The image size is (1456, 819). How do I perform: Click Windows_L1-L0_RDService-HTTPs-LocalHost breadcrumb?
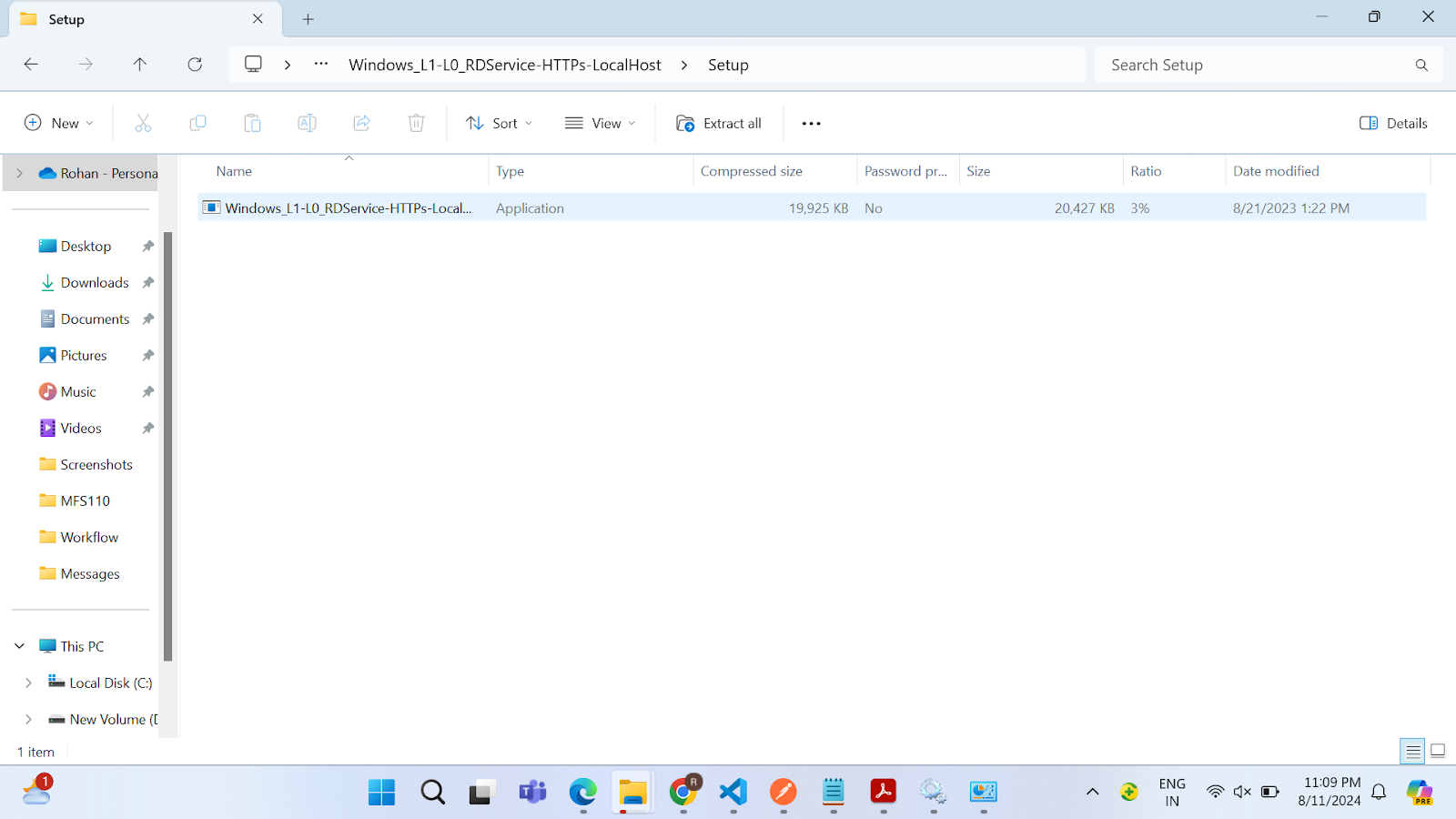tap(505, 65)
